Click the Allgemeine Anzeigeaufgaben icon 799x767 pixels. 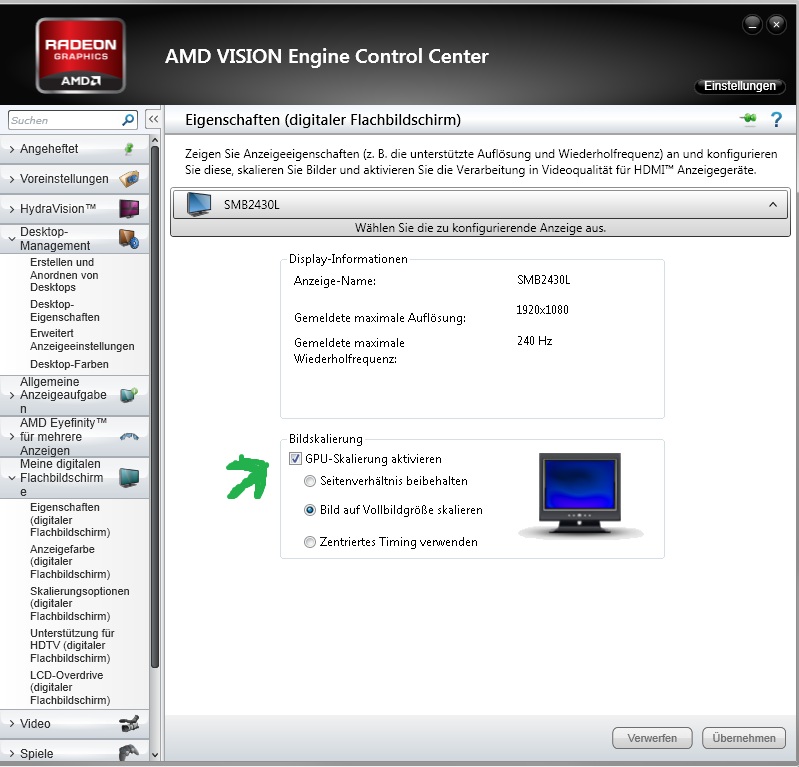tap(129, 395)
